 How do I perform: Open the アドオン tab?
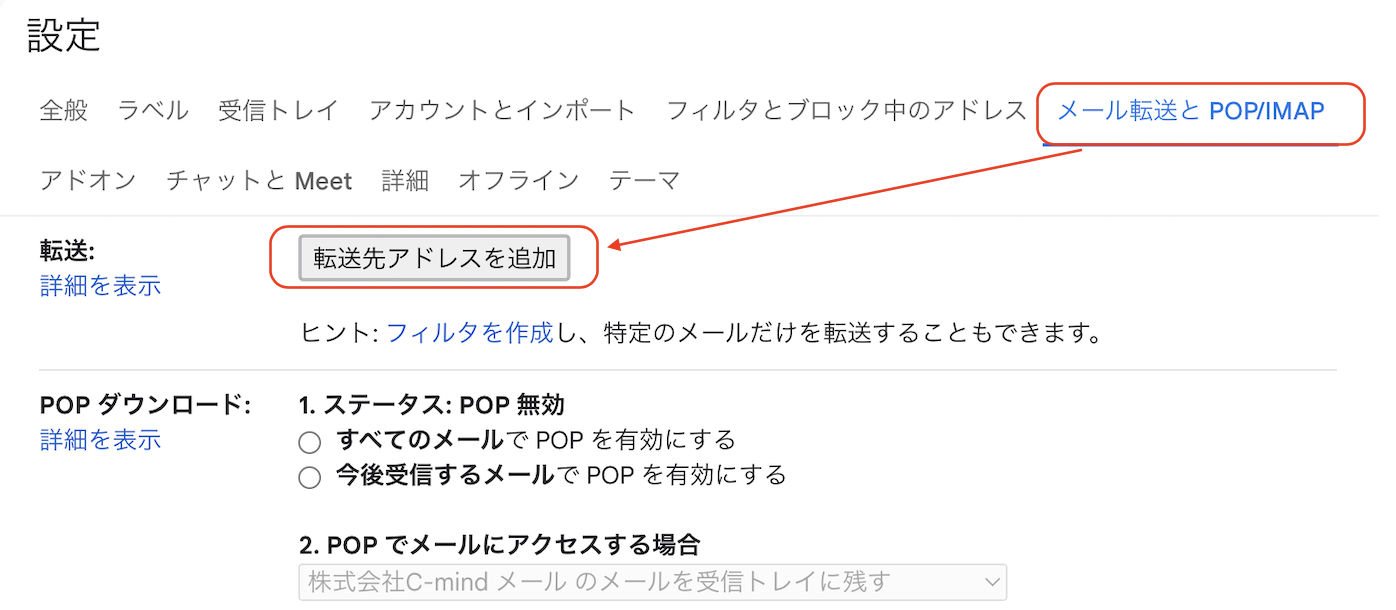point(88,180)
